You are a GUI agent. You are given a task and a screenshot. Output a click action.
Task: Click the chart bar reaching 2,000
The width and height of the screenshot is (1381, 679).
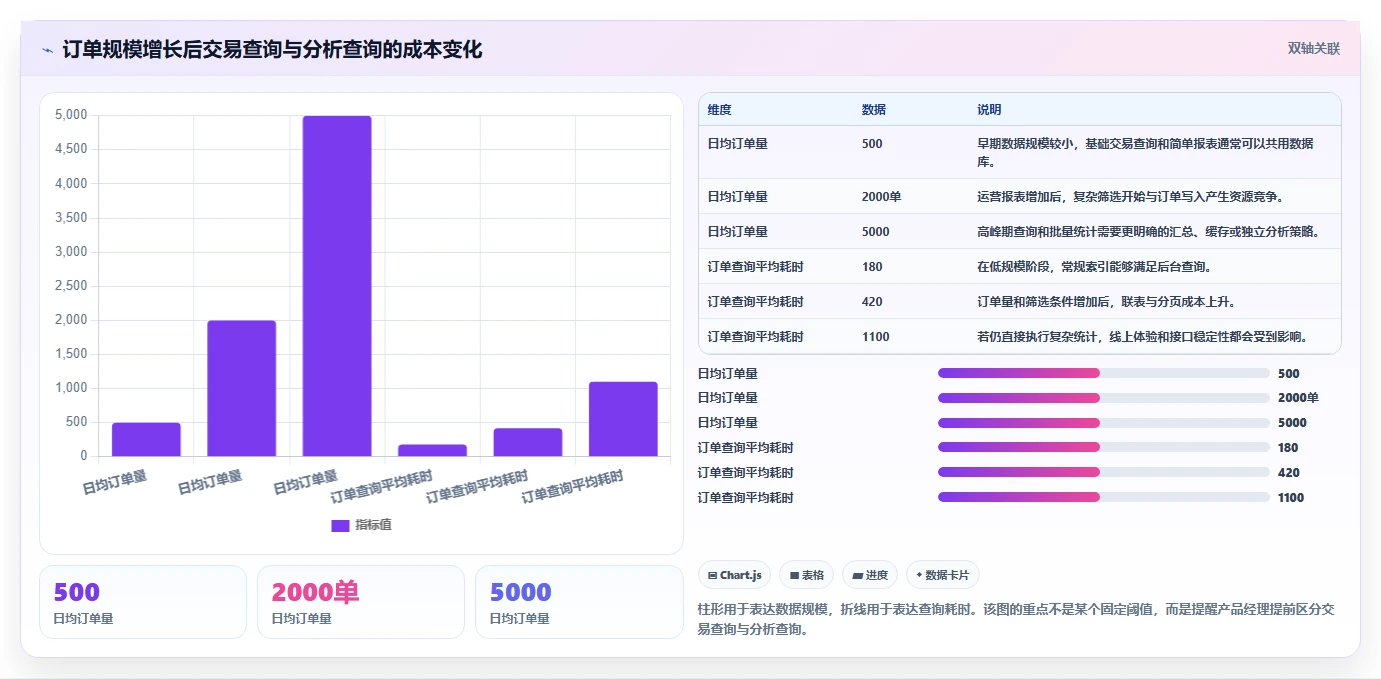point(241,388)
